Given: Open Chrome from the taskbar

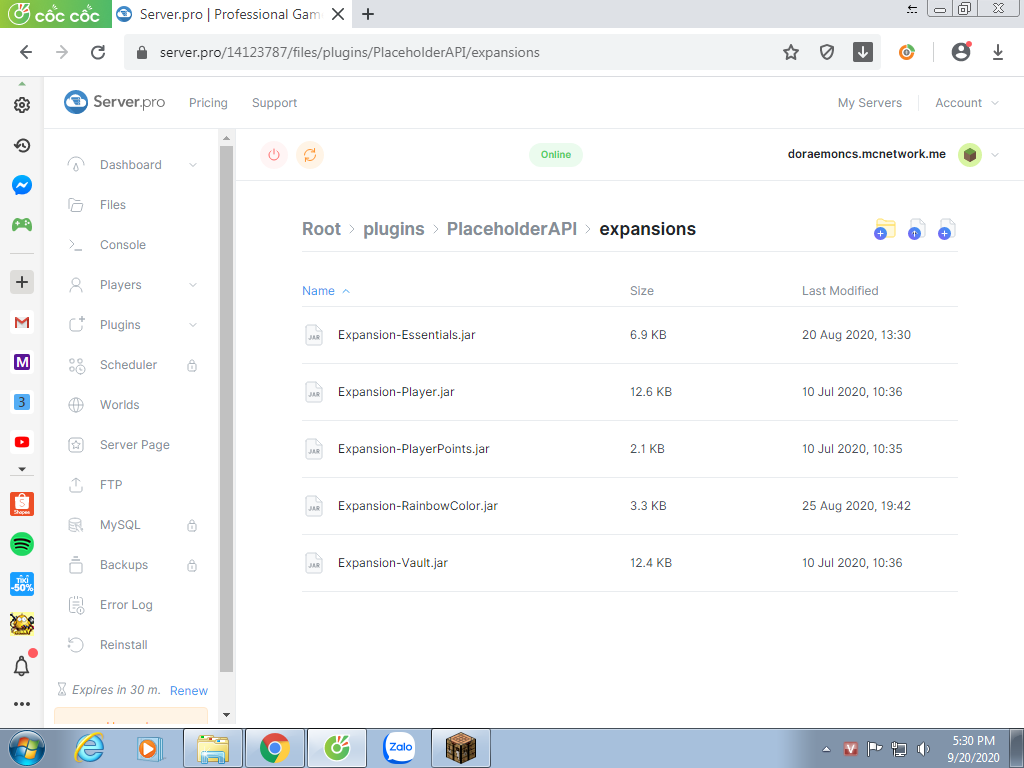Looking at the screenshot, I should click(275, 748).
